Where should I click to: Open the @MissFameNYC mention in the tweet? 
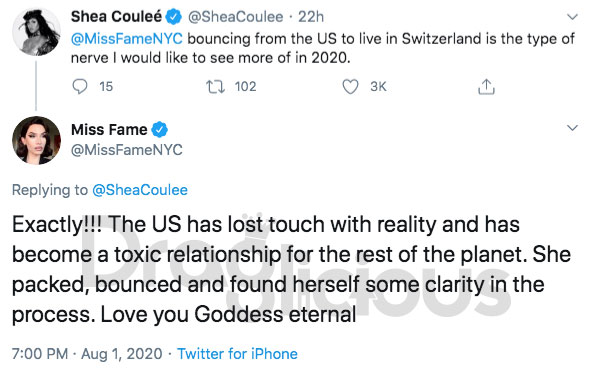point(127,39)
